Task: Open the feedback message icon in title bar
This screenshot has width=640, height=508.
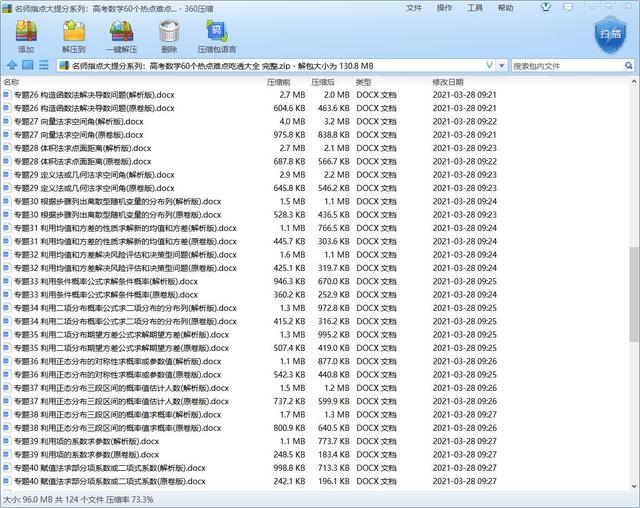Action: [x=568, y=7]
